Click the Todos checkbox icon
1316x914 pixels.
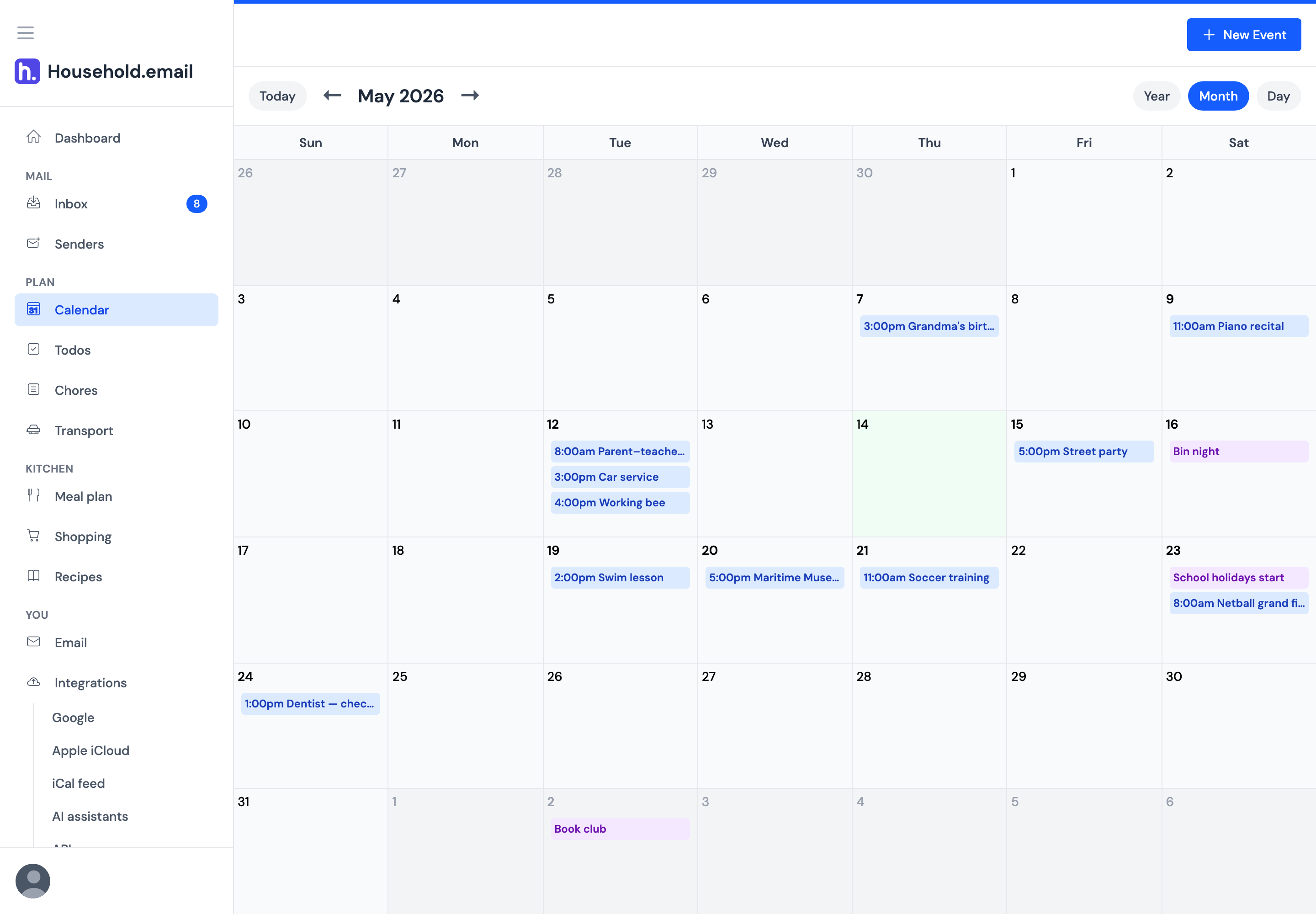(x=34, y=349)
